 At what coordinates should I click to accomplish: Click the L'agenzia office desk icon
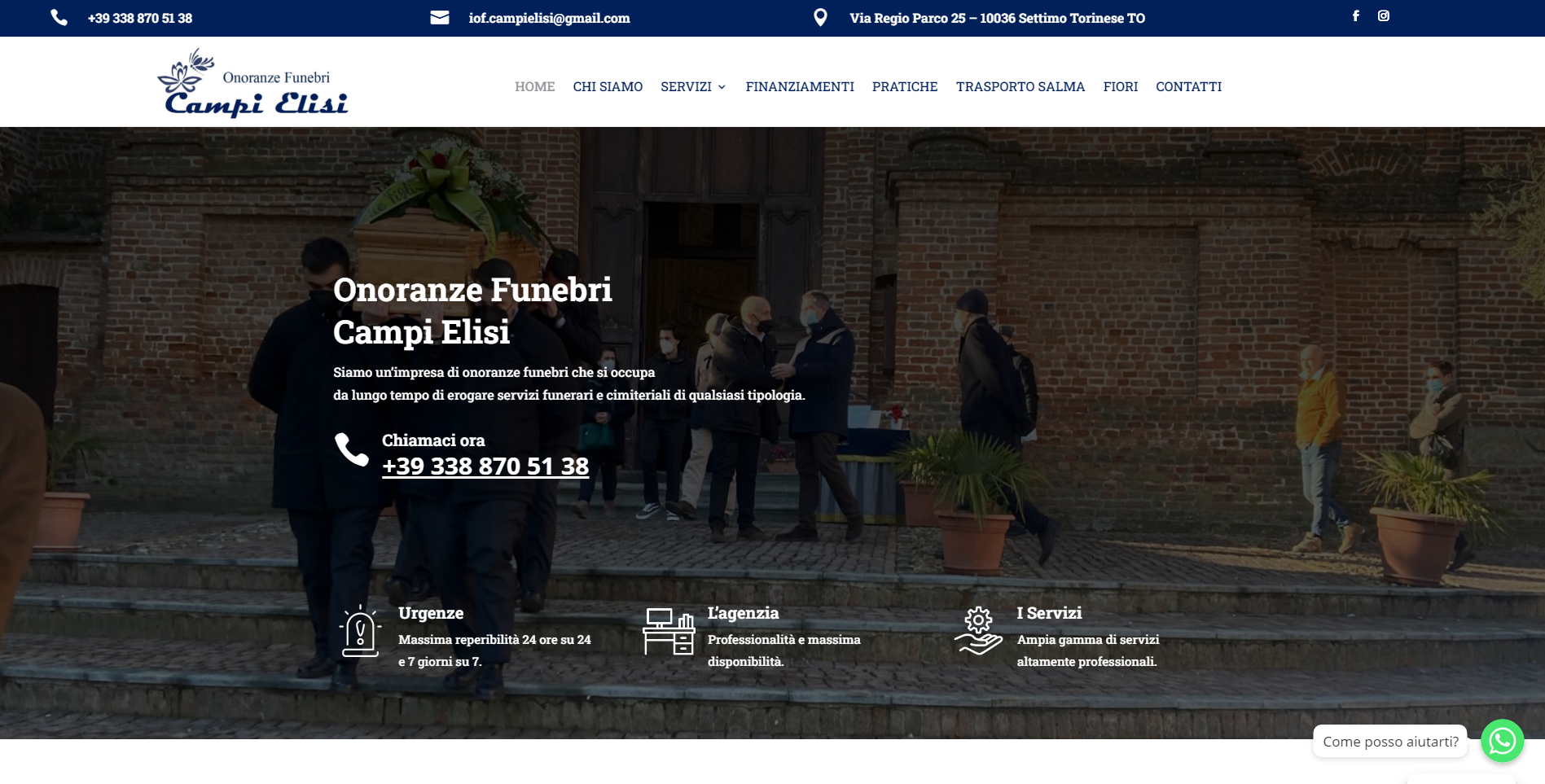click(x=669, y=632)
